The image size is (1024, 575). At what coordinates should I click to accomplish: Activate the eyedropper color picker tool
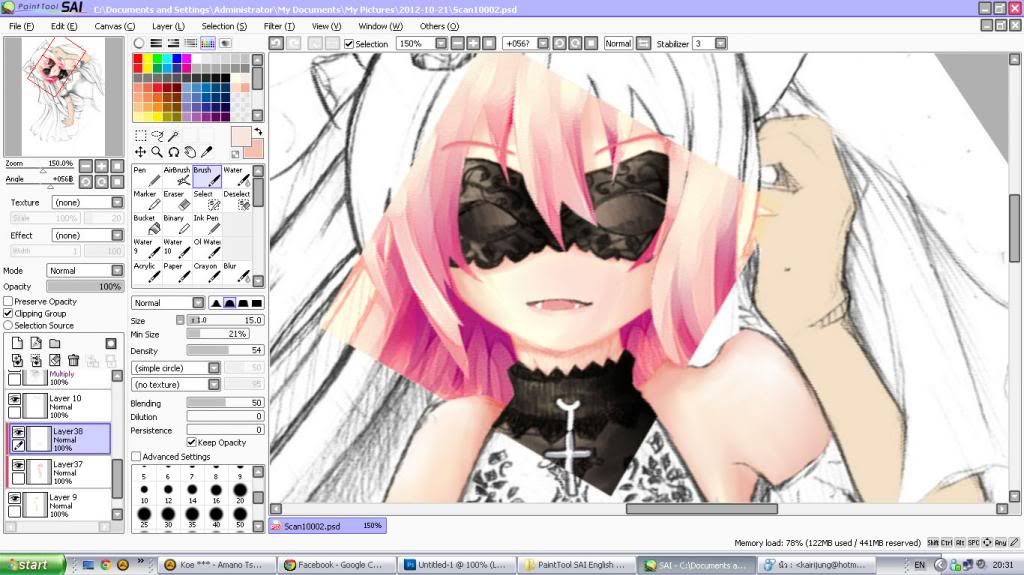pos(206,152)
